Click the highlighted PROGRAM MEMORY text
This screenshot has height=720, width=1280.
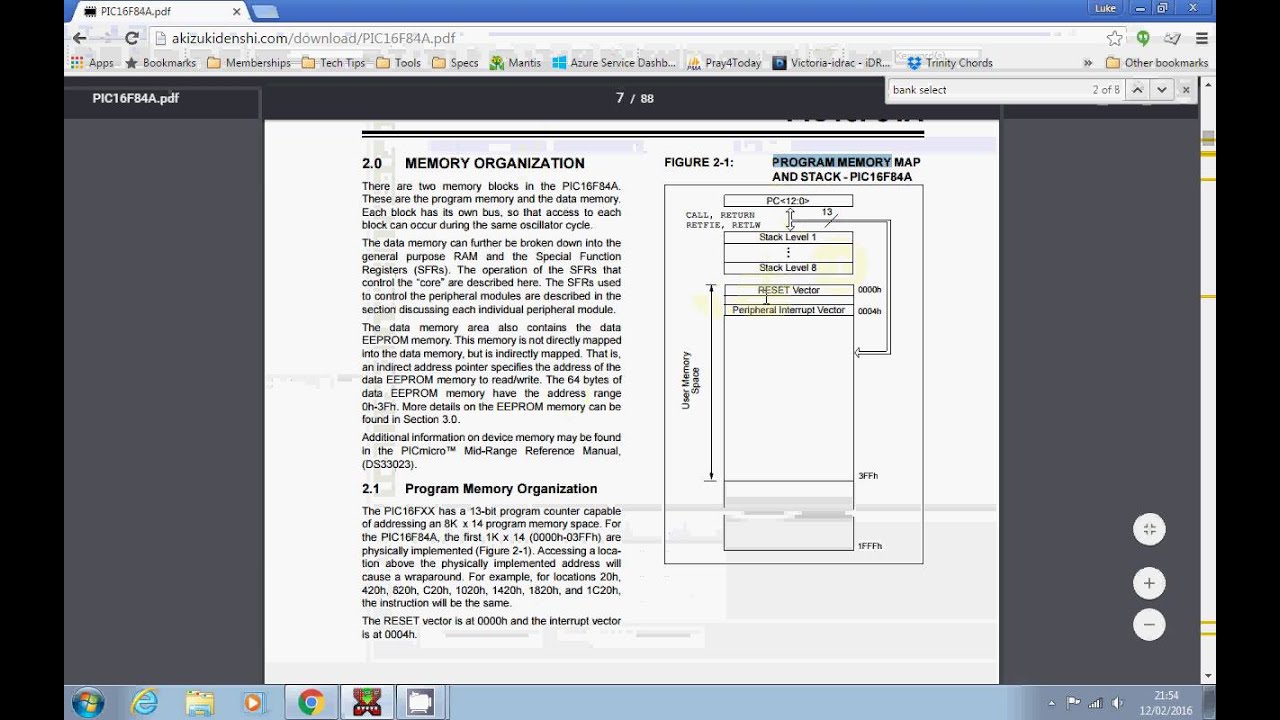(831, 162)
